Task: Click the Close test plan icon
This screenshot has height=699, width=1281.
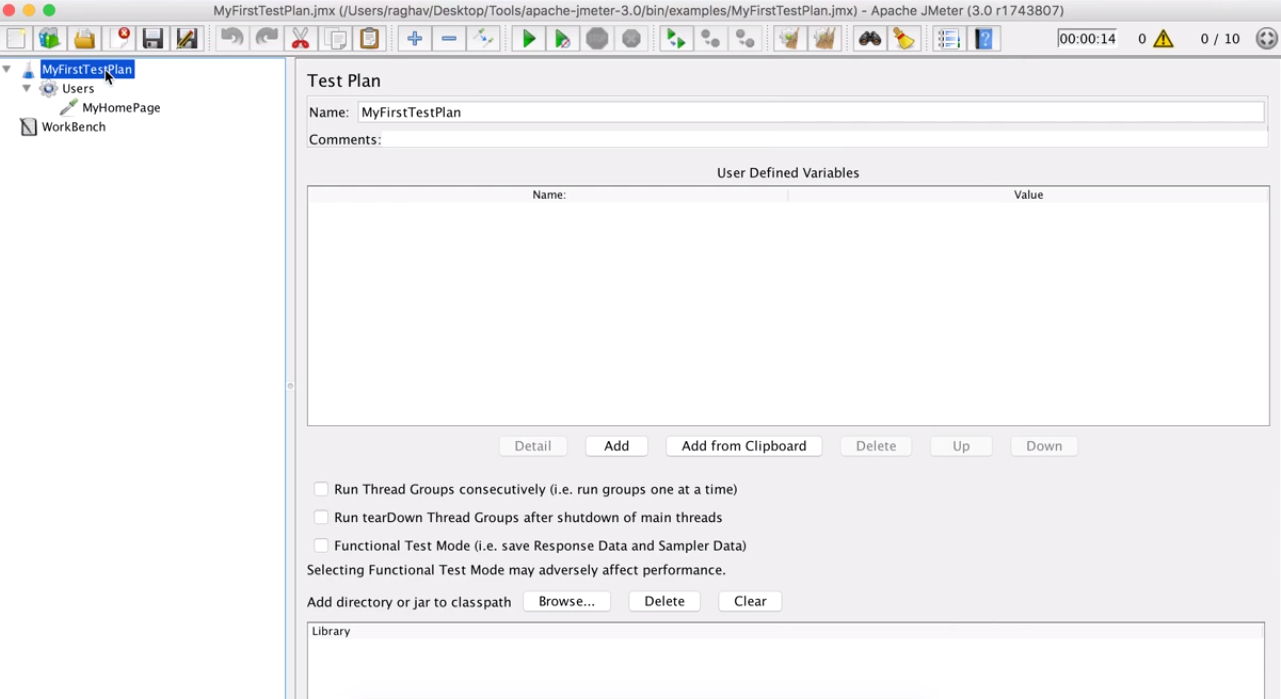Action: tap(121, 39)
